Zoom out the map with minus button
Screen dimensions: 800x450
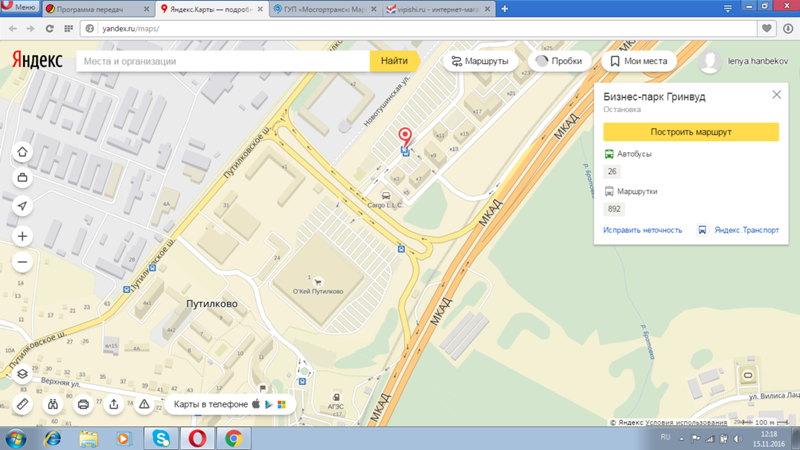click(22, 262)
